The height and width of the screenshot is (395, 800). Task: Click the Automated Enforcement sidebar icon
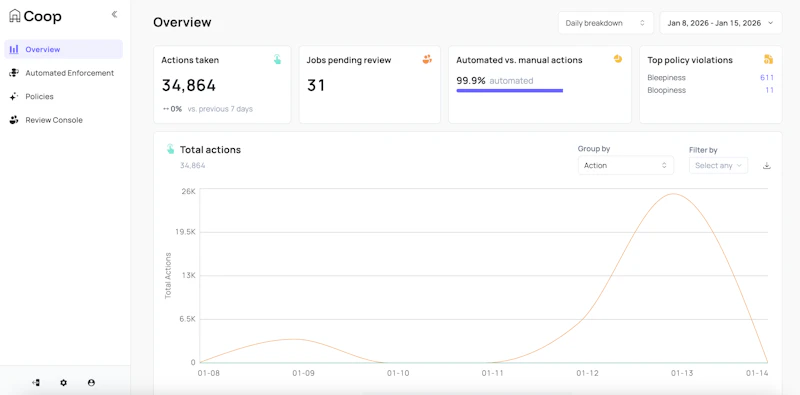pos(14,73)
